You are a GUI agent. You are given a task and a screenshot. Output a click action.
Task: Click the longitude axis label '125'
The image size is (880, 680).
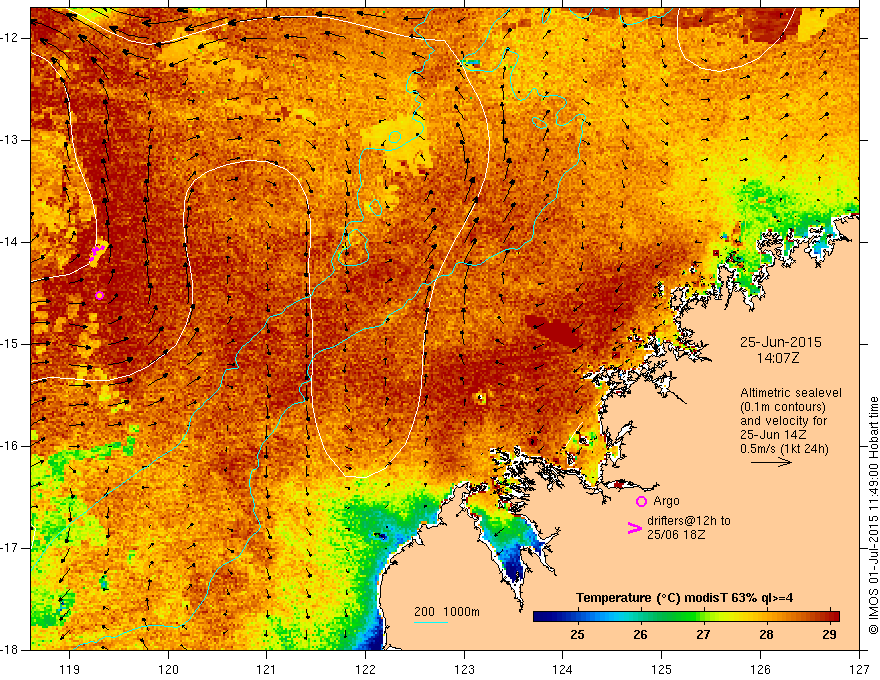(662, 669)
